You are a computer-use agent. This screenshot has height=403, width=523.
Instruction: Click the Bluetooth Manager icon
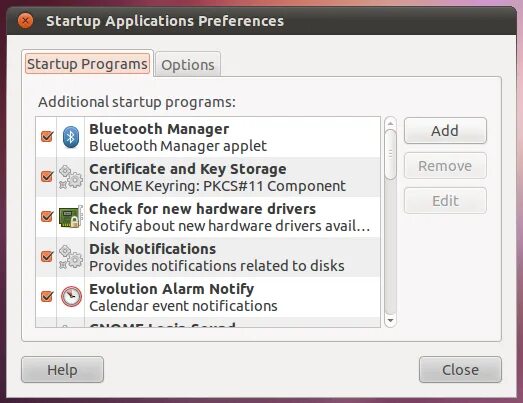[x=71, y=137]
